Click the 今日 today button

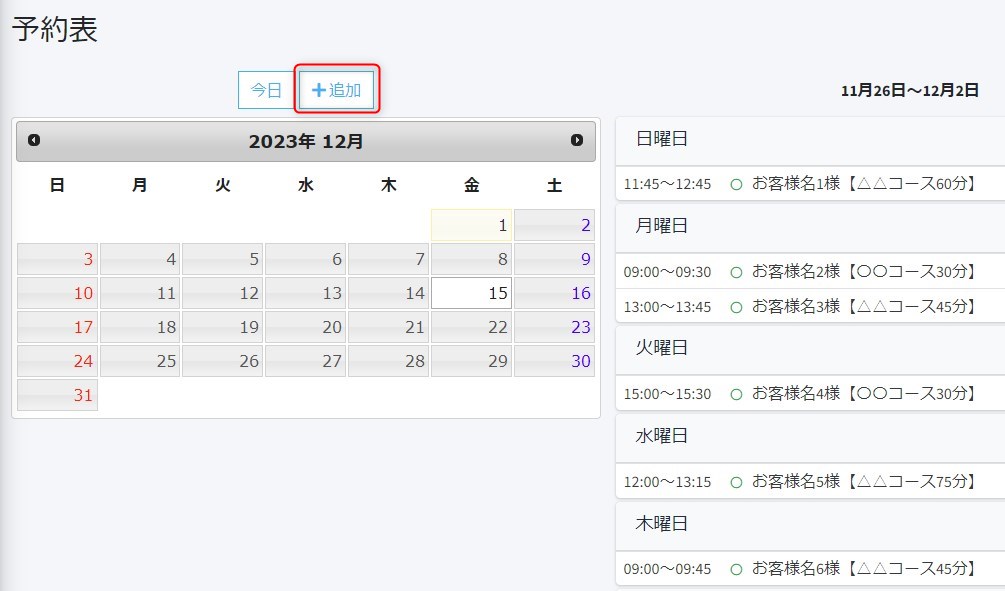click(266, 90)
